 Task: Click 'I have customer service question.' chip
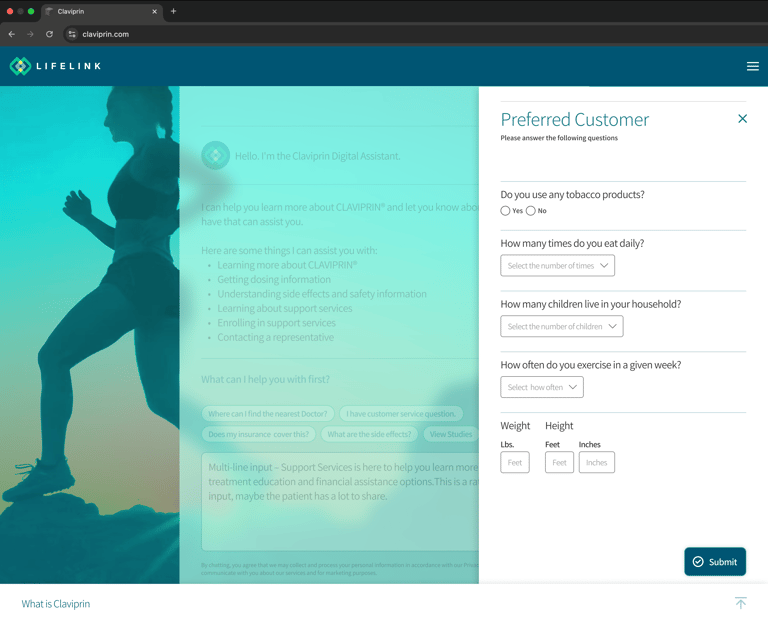tap(401, 414)
